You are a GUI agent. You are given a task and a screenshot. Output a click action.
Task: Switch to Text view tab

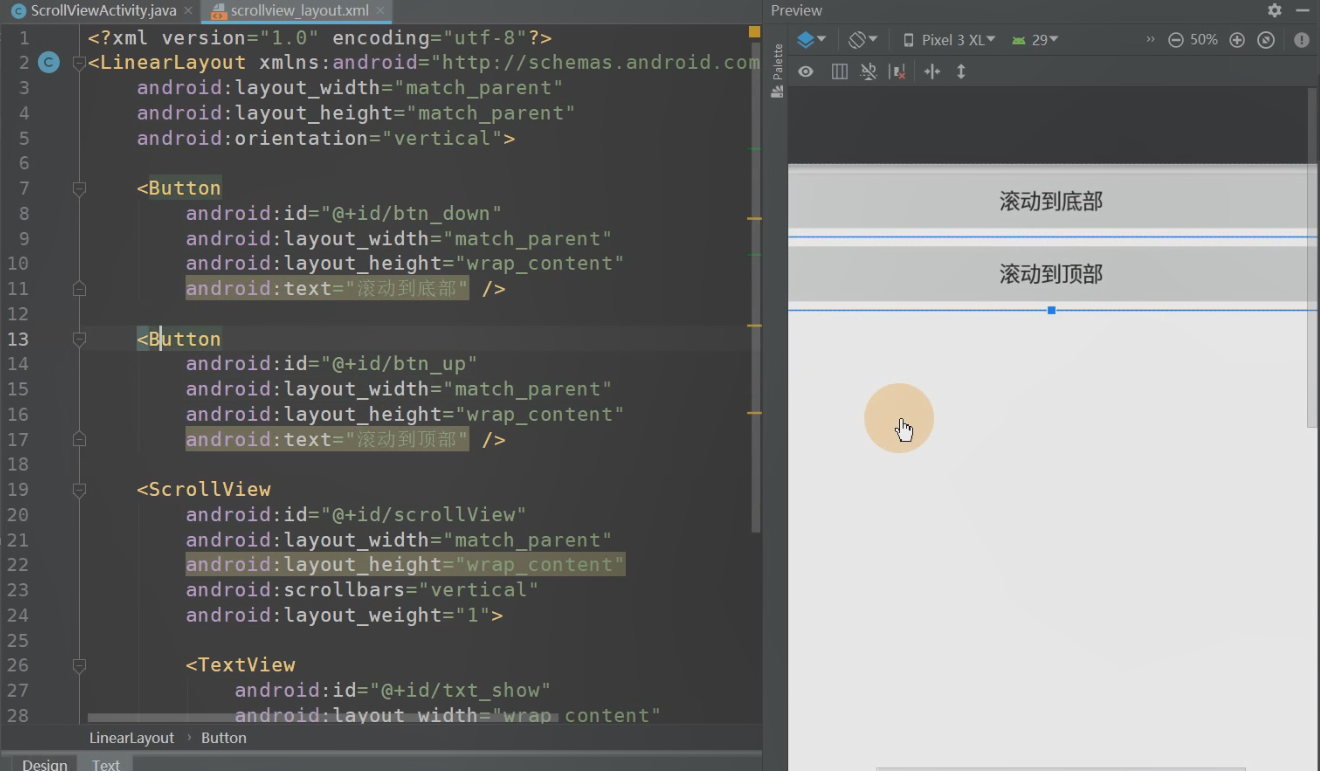(x=106, y=764)
